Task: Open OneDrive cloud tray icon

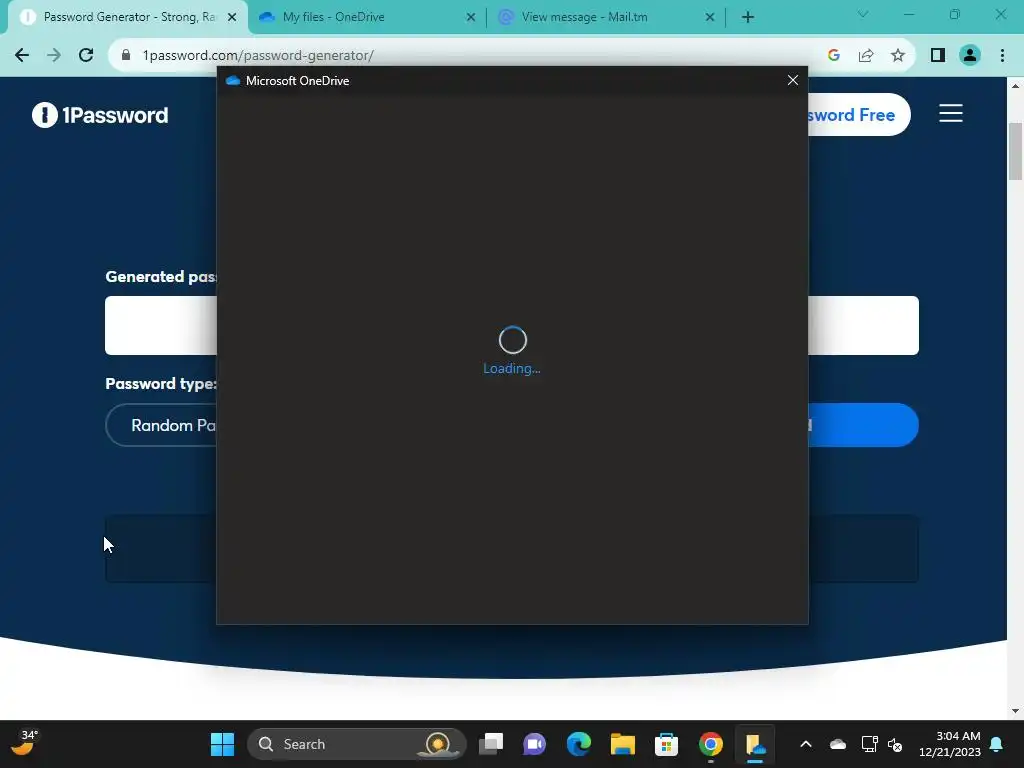Action: (x=838, y=744)
